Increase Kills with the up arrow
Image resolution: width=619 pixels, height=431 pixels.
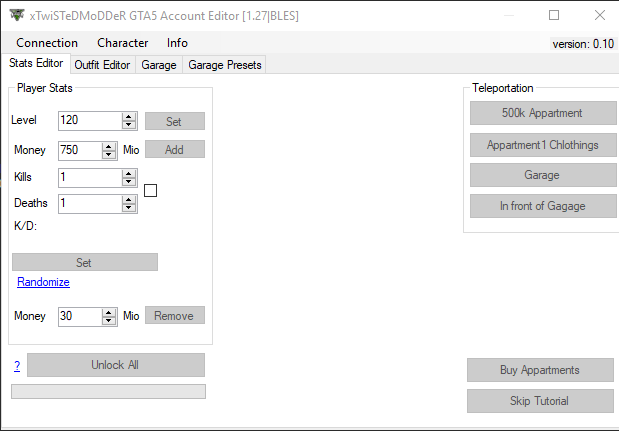[129, 174]
